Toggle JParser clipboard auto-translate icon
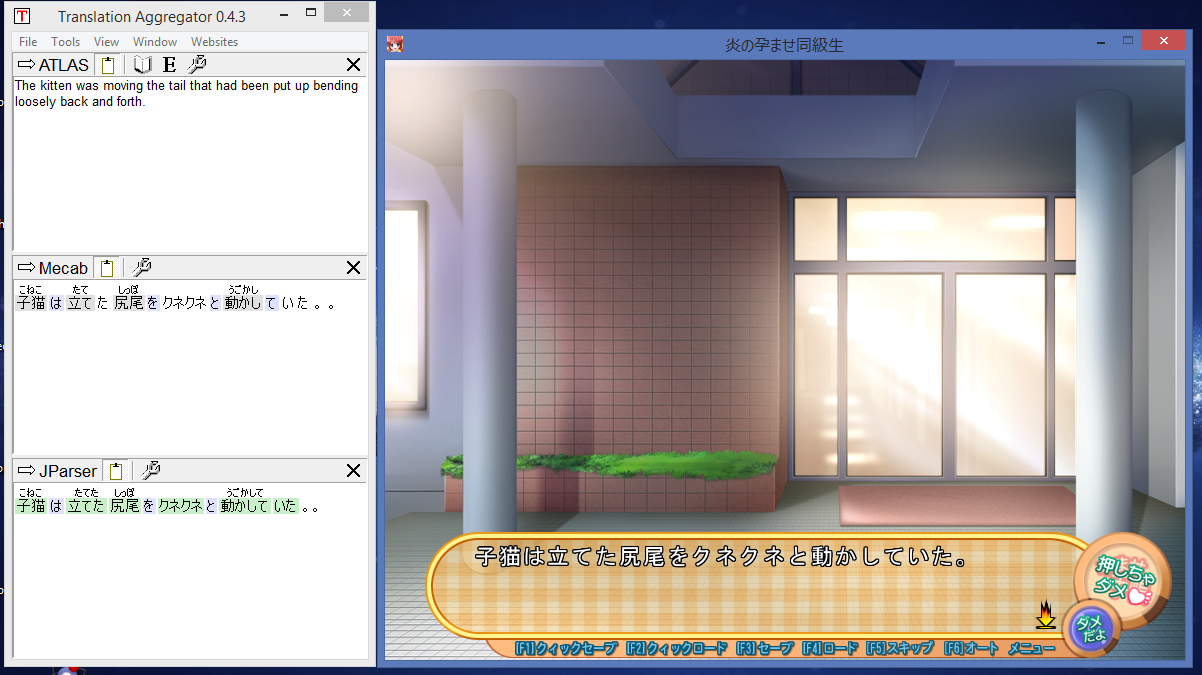1202x675 pixels. click(116, 471)
